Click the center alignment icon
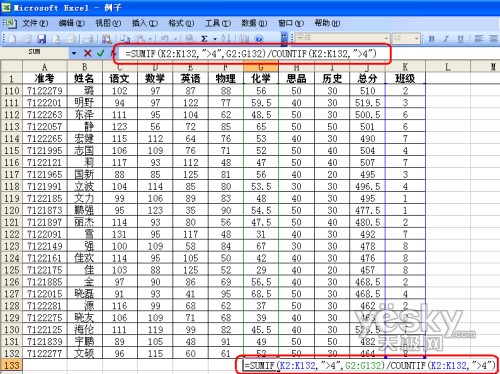 pos(494,39)
